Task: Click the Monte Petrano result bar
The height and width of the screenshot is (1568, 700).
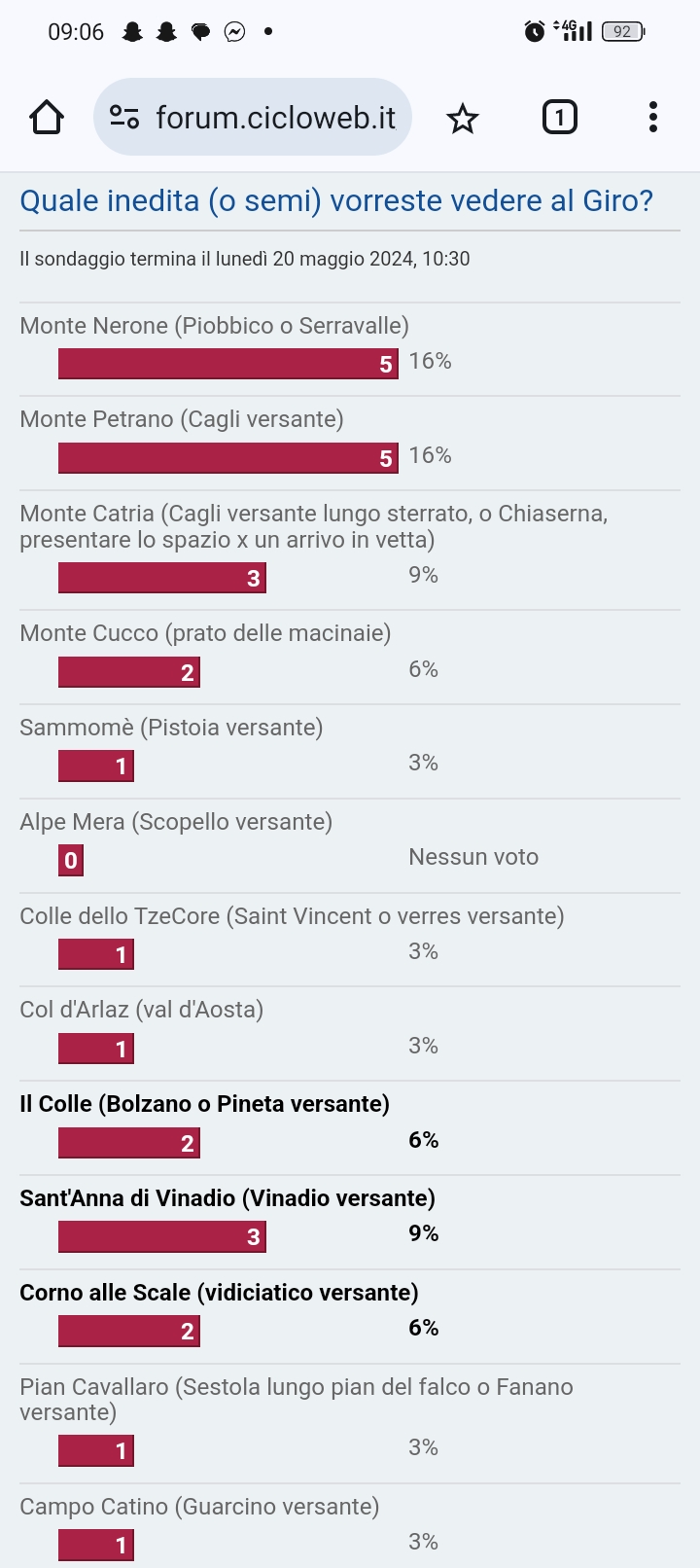Action: 228,458
